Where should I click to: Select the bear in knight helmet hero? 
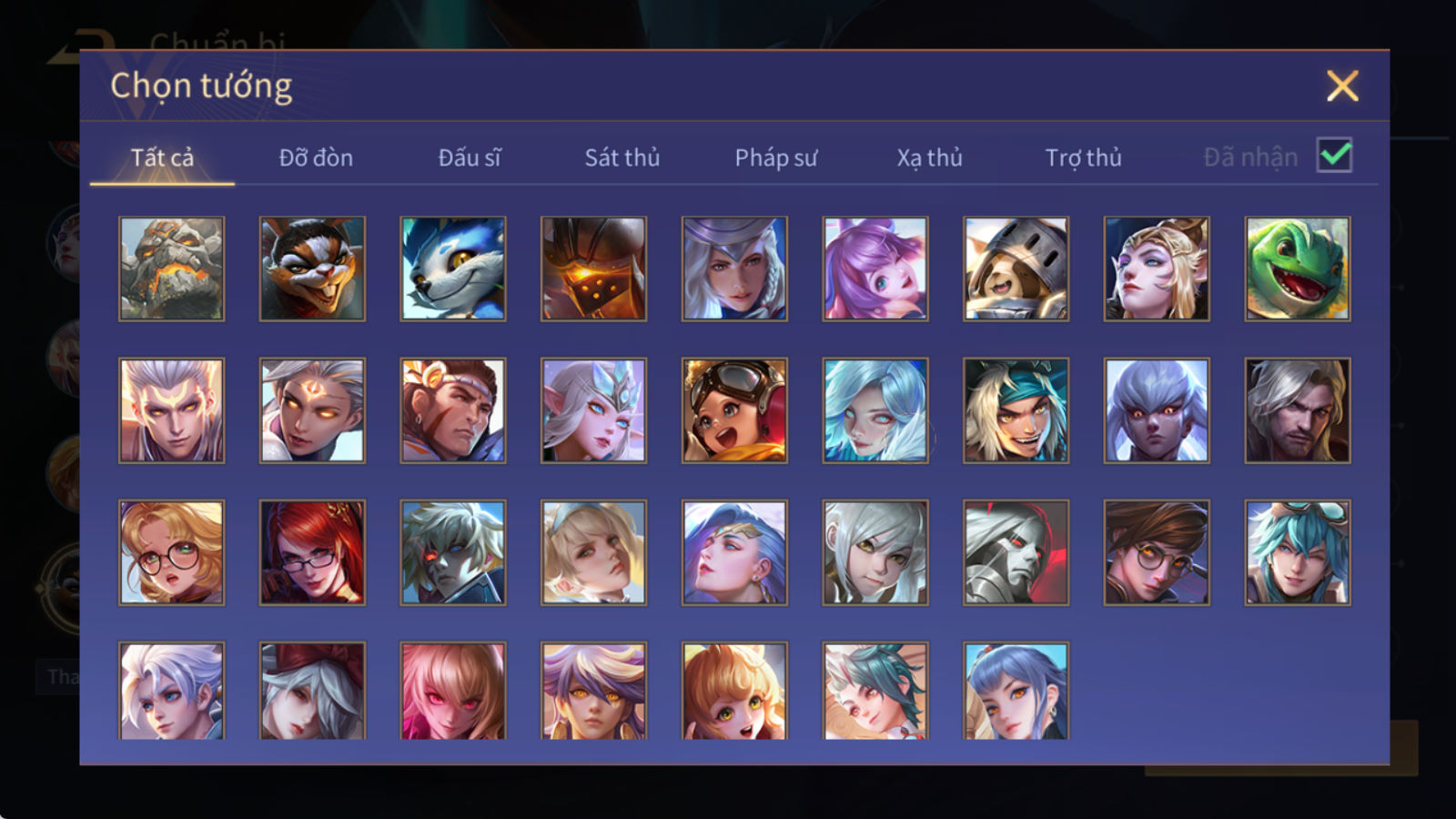point(1016,268)
